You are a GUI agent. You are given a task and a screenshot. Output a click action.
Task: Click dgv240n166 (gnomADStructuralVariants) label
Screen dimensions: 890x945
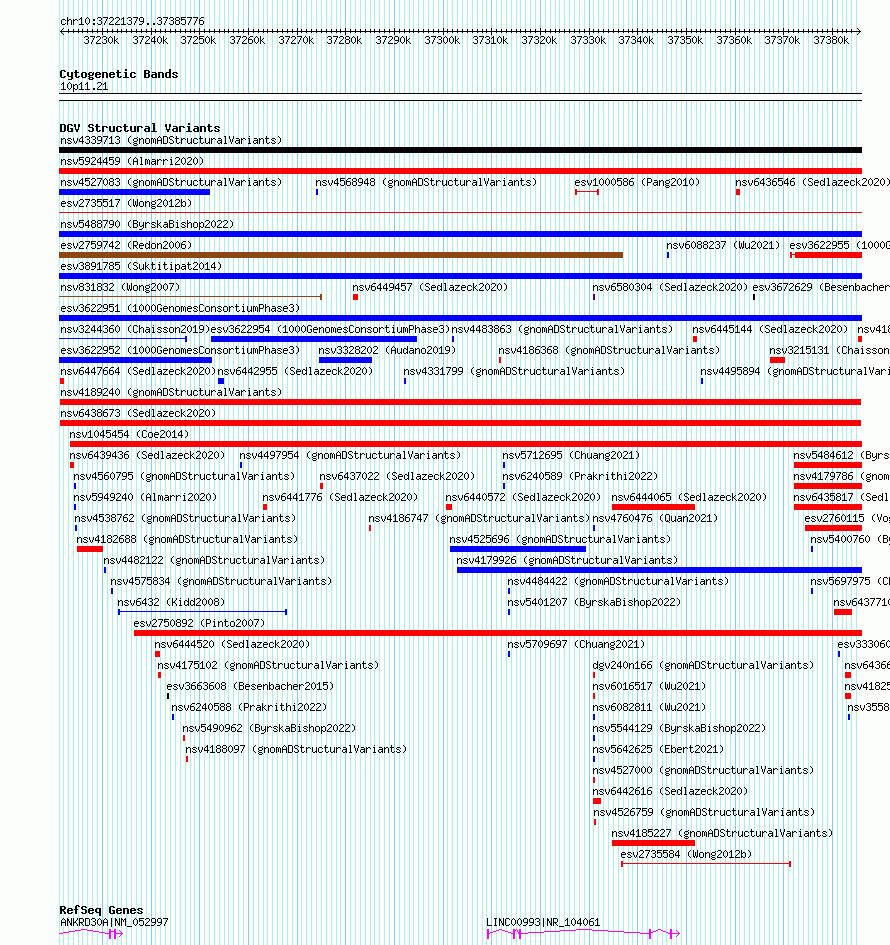[x=703, y=665]
